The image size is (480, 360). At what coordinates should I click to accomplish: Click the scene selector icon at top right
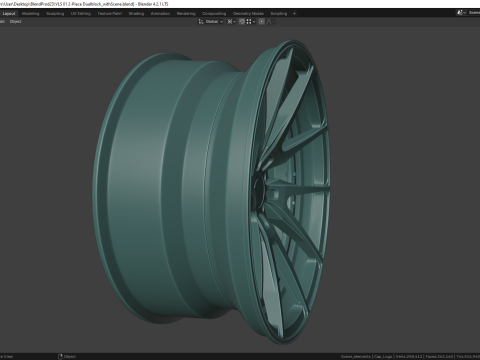pos(461,13)
